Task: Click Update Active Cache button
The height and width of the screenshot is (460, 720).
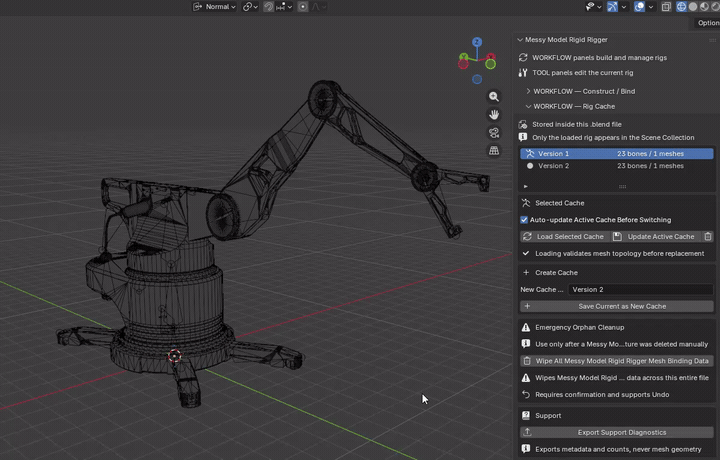Action: pos(656,236)
